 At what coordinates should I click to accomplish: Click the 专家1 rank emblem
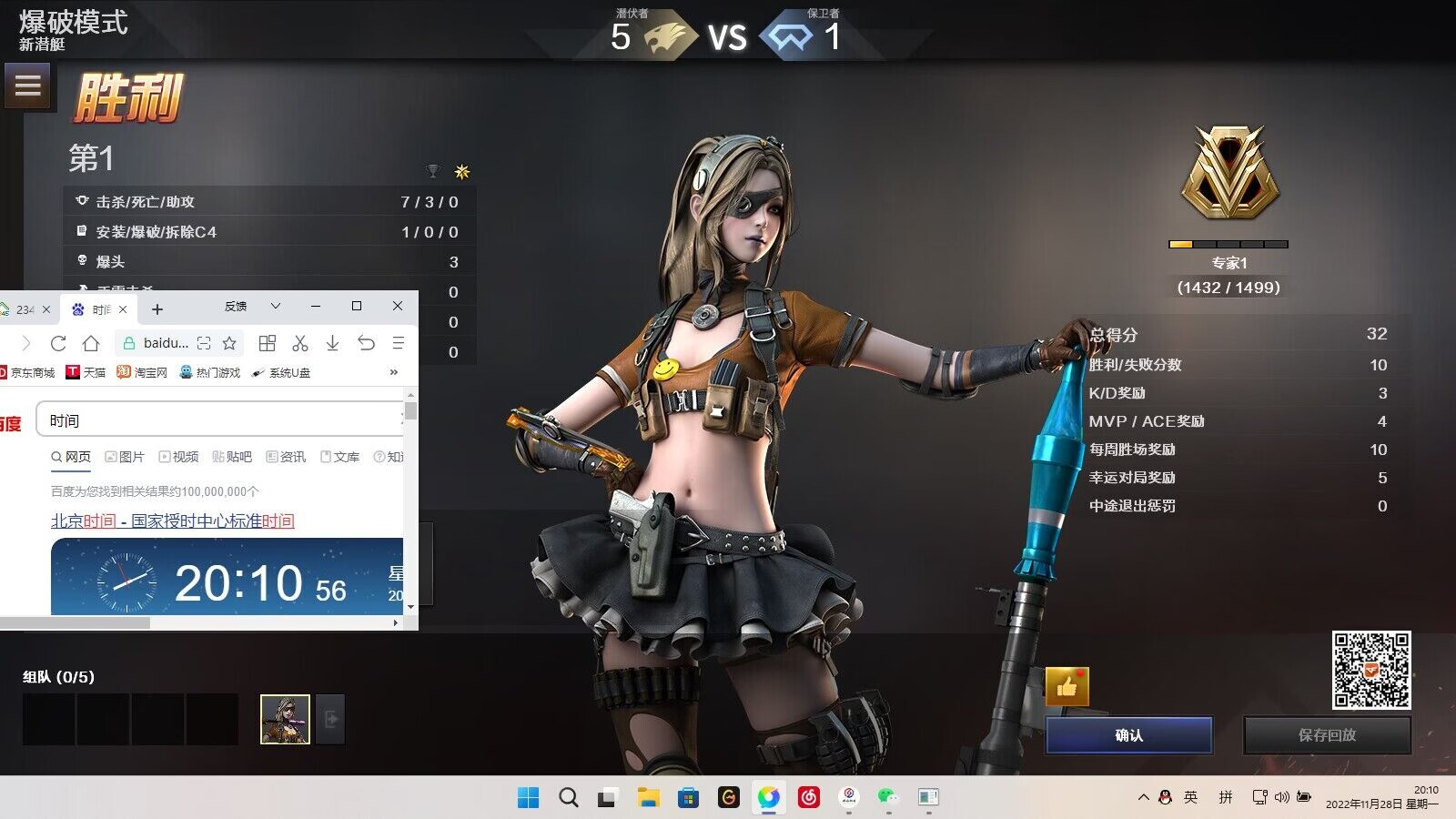coord(1229,172)
